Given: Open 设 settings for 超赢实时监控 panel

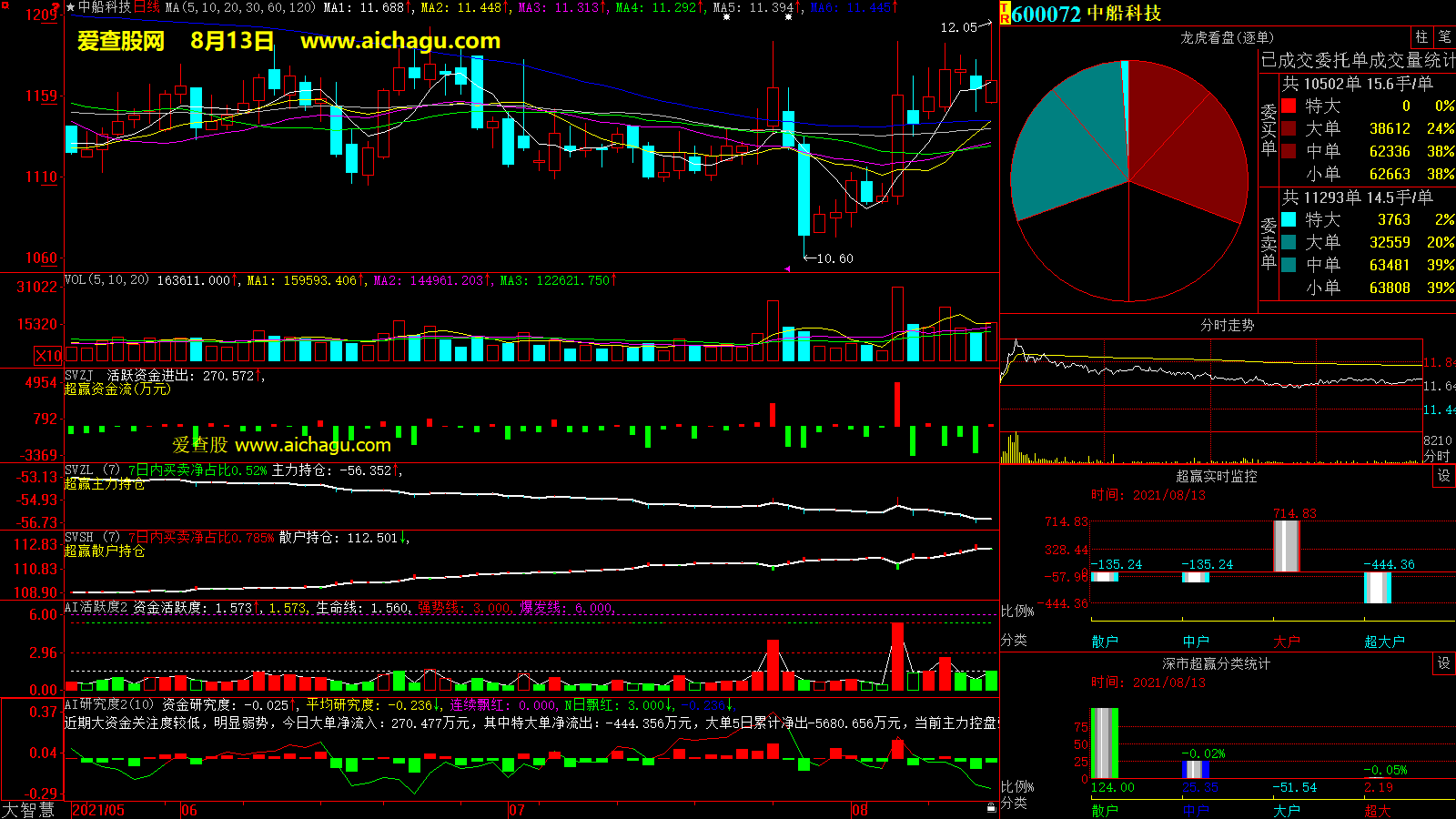Looking at the screenshot, I should [1444, 476].
